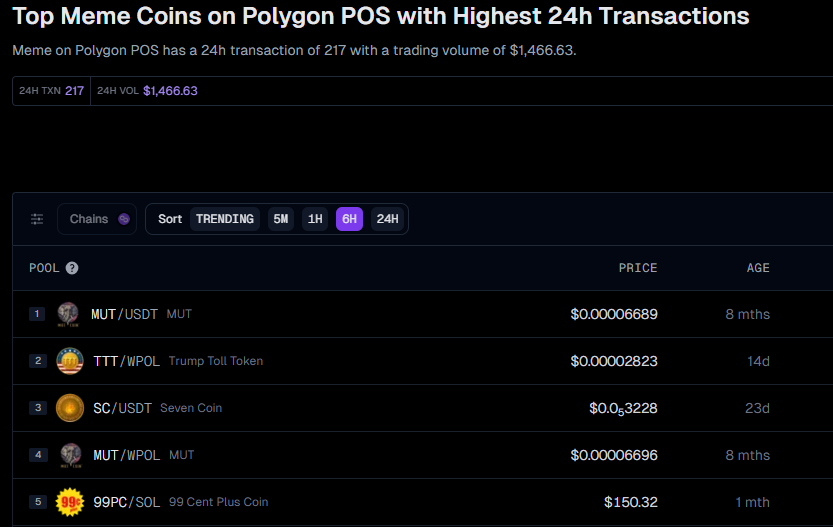833x527 pixels.
Task: Click the age 8 mths for MUT/USDT
Action: pyautogui.click(x=747, y=314)
